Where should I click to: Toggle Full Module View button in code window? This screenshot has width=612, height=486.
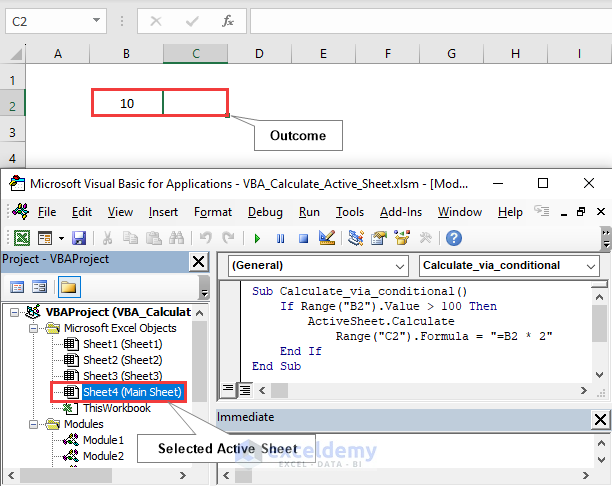pyautogui.click(x=245, y=390)
